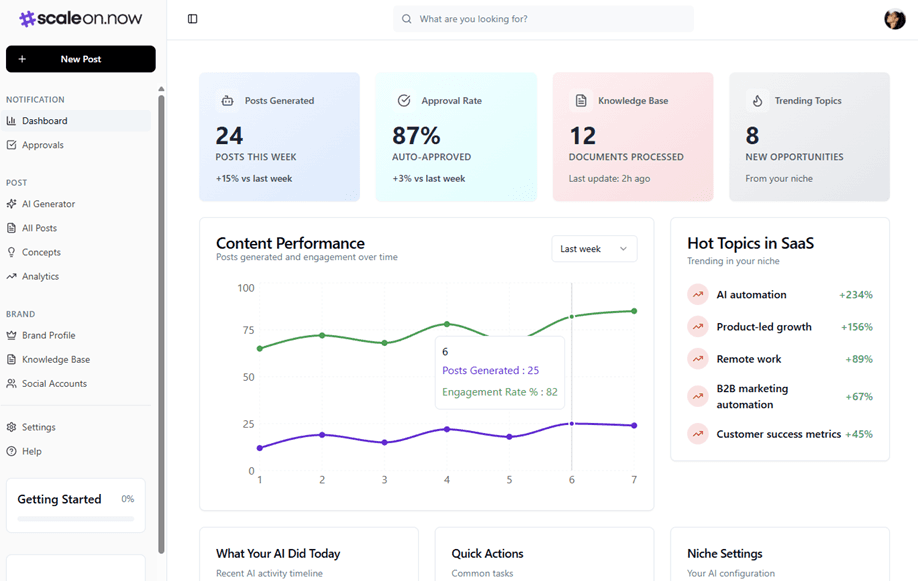The width and height of the screenshot is (918, 581).
Task: Click the Trending Topics flame icon
Action: (x=757, y=100)
